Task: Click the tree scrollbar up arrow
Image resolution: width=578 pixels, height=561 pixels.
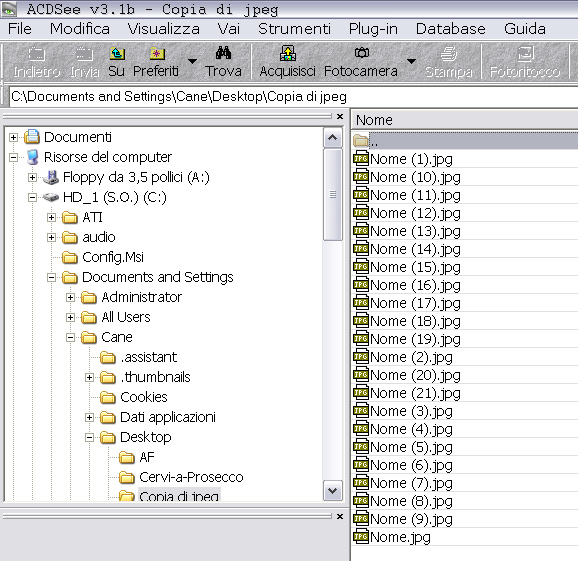Action: [332, 138]
